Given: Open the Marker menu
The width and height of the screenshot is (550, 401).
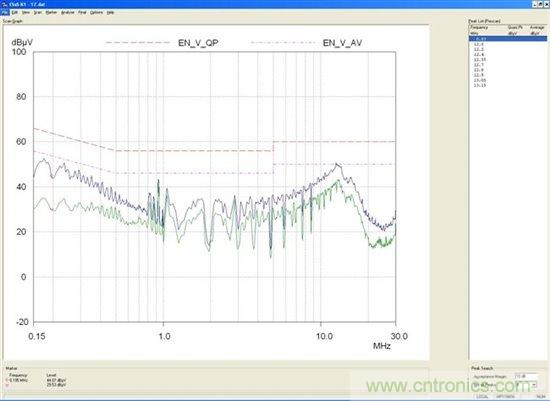Looking at the screenshot, I should pos(51,12).
